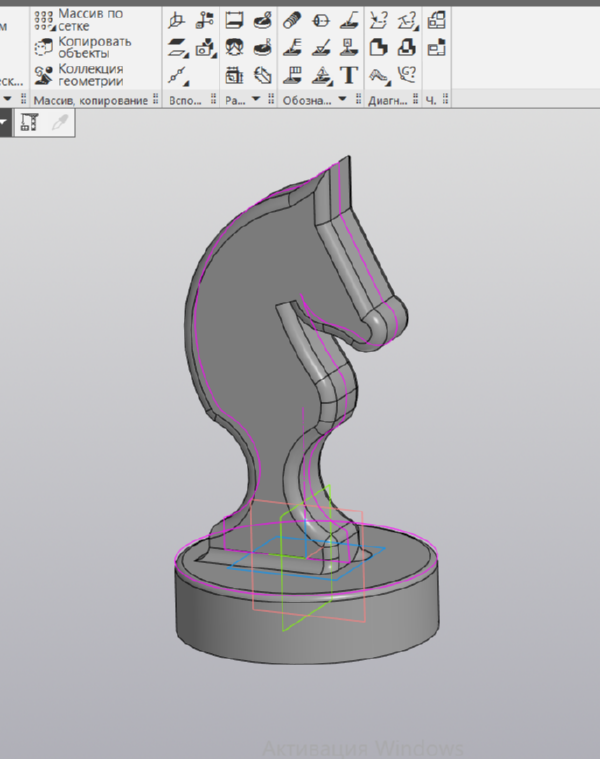Select Массив по сетке command

[x=79, y=20]
